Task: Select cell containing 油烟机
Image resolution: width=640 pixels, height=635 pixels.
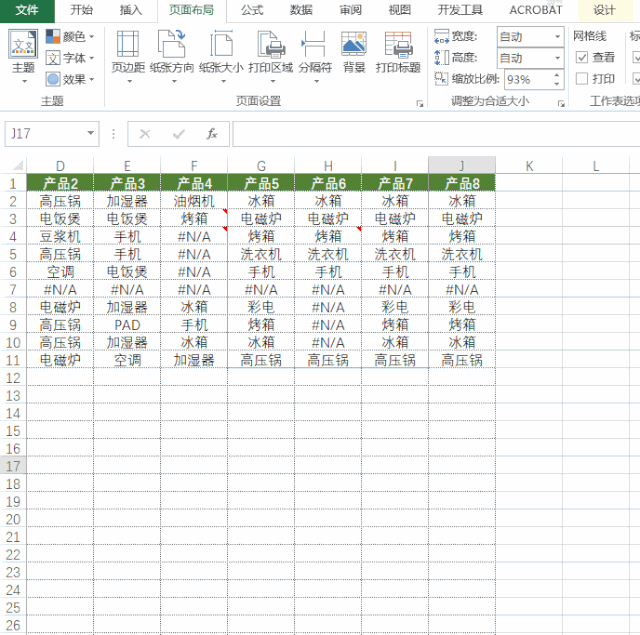Action: [194, 201]
